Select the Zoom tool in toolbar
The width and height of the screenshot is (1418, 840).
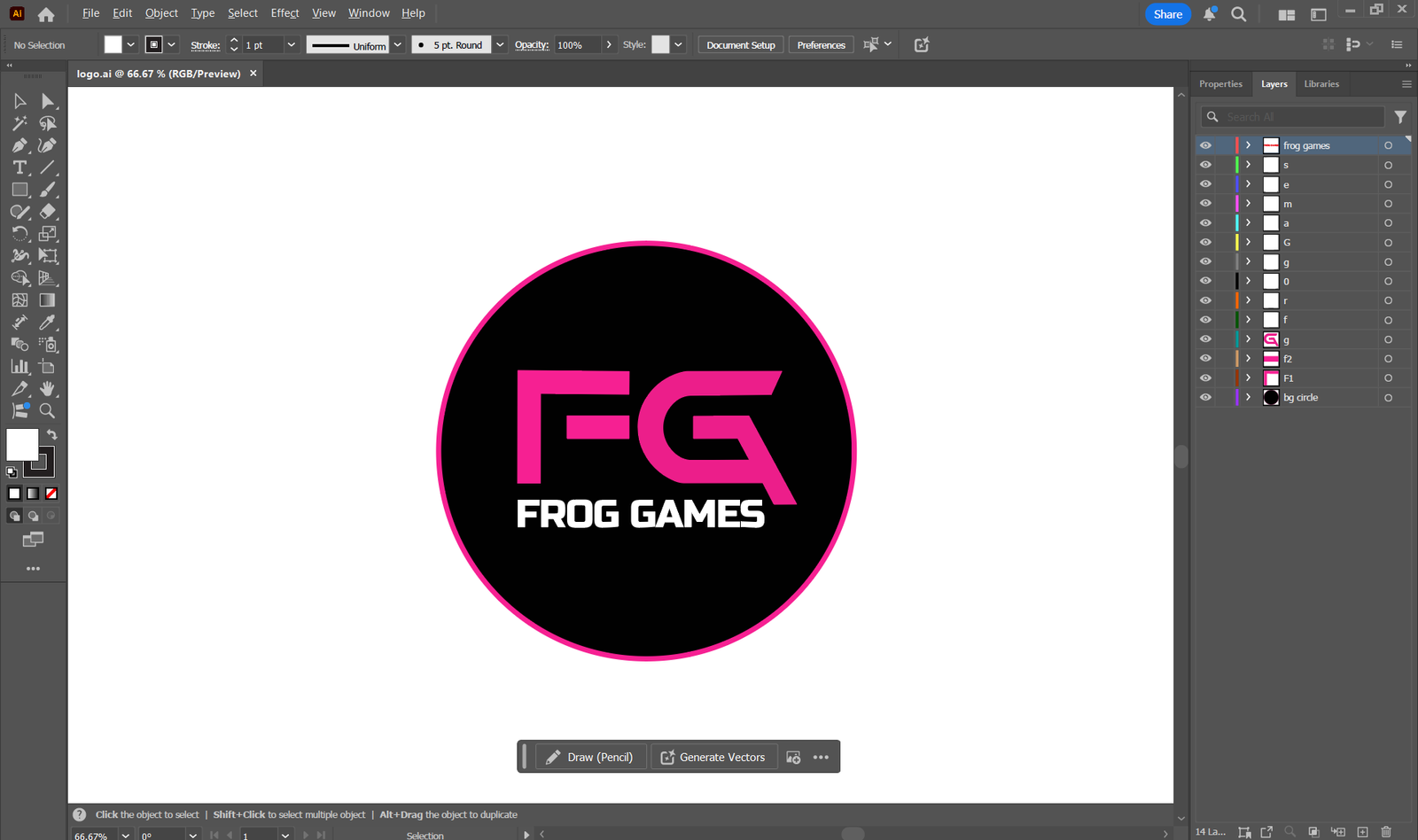tap(48, 411)
